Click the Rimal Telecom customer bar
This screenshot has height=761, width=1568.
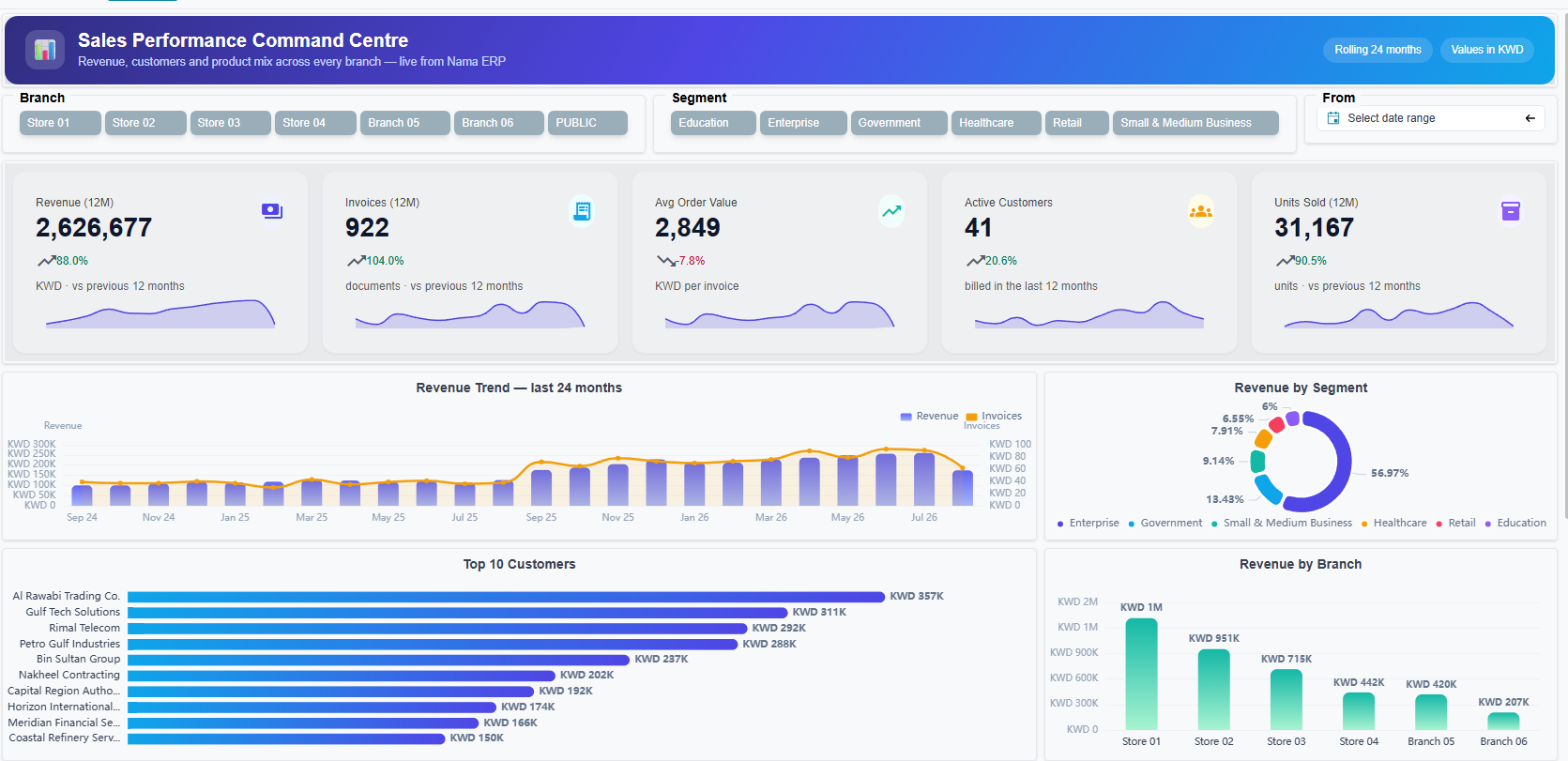438,628
